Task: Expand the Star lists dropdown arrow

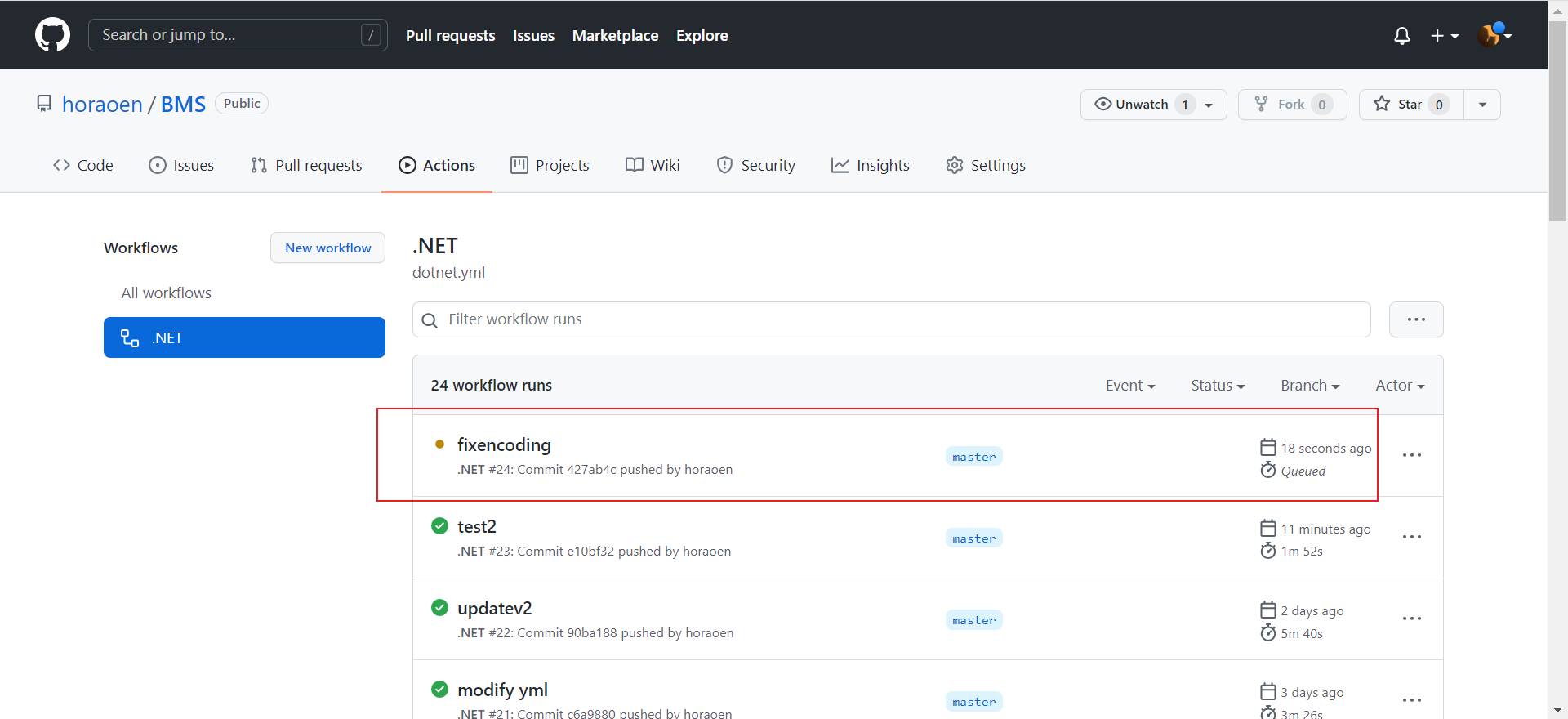Action: pos(1482,105)
